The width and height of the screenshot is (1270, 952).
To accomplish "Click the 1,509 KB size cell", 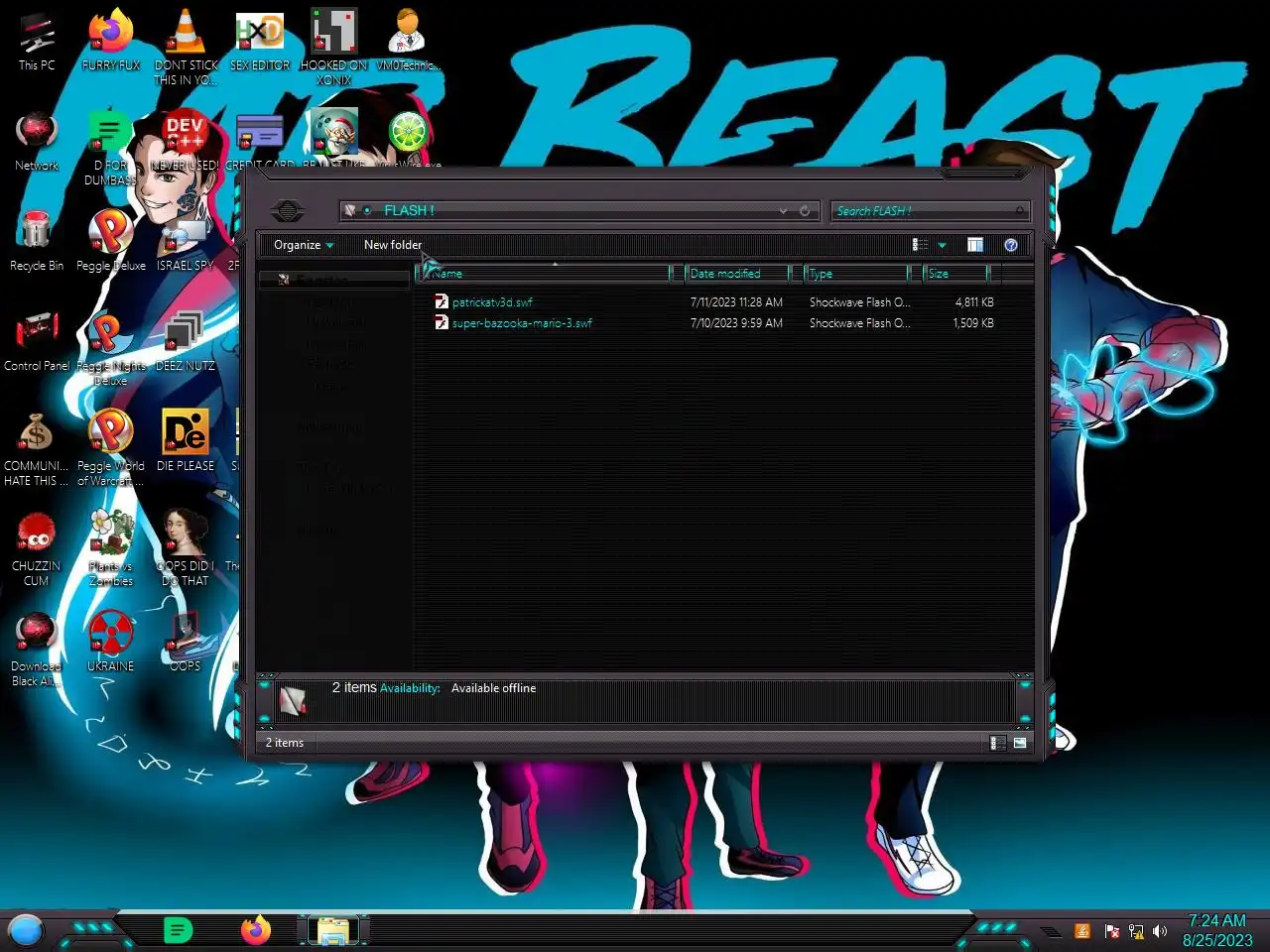I will (x=973, y=323).
